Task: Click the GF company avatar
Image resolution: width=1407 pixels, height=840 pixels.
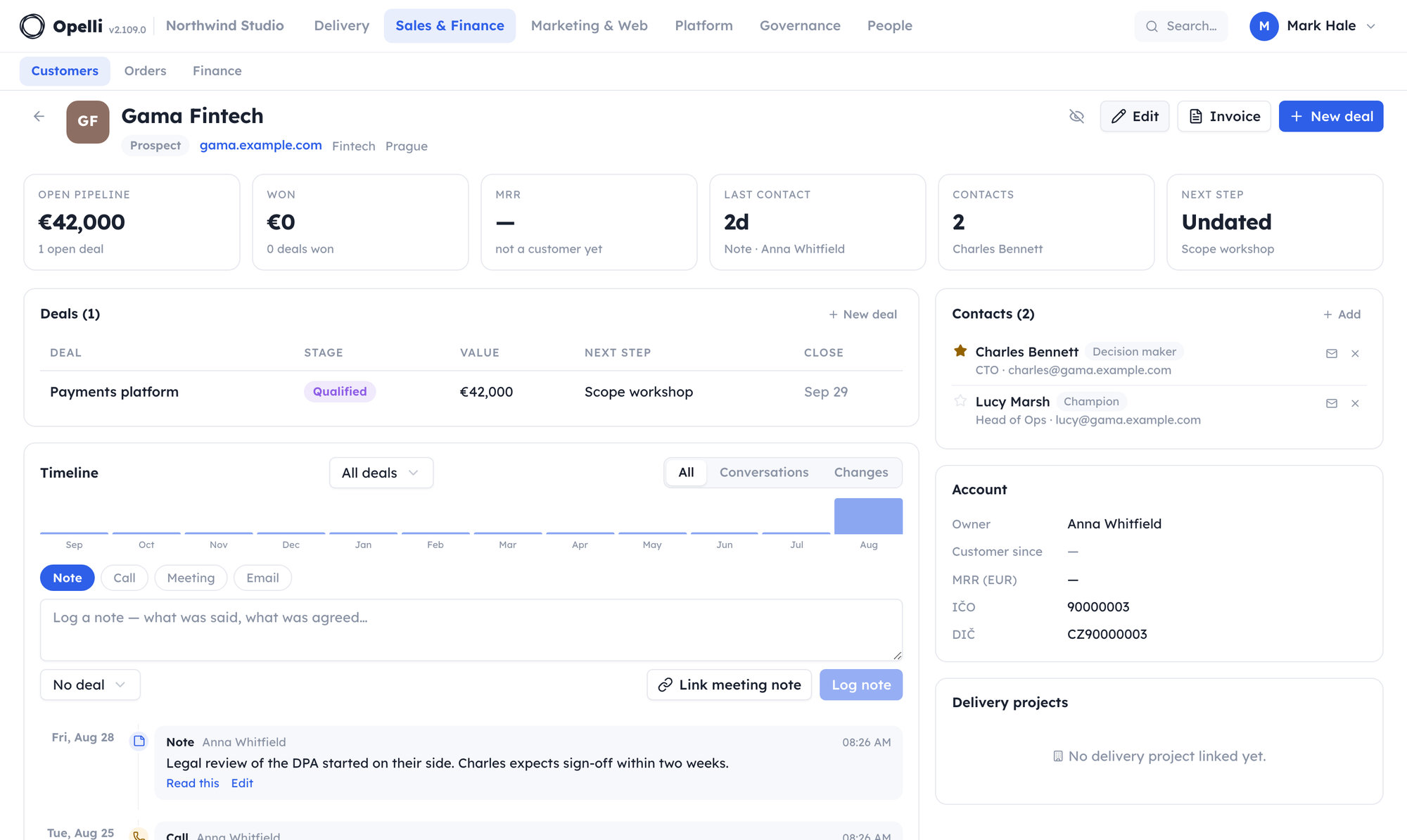Action: 88,122
